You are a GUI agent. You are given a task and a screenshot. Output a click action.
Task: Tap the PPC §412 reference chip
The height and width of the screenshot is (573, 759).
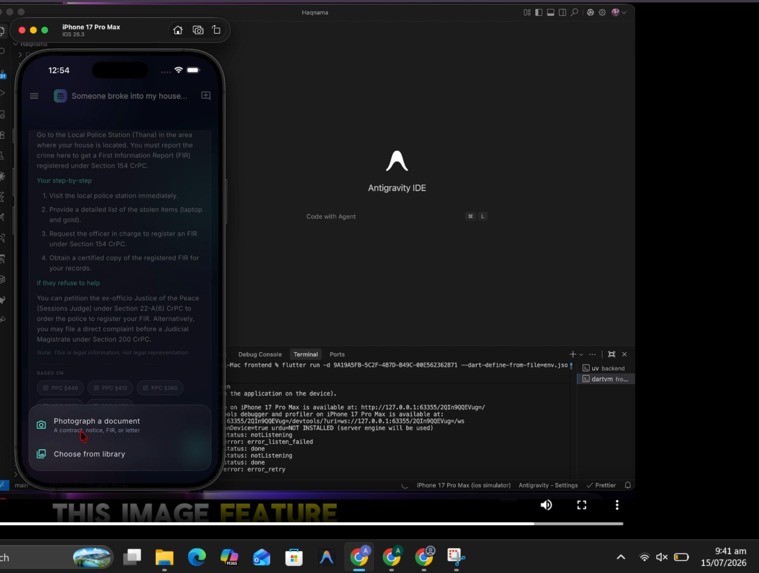tap(110, 388)
